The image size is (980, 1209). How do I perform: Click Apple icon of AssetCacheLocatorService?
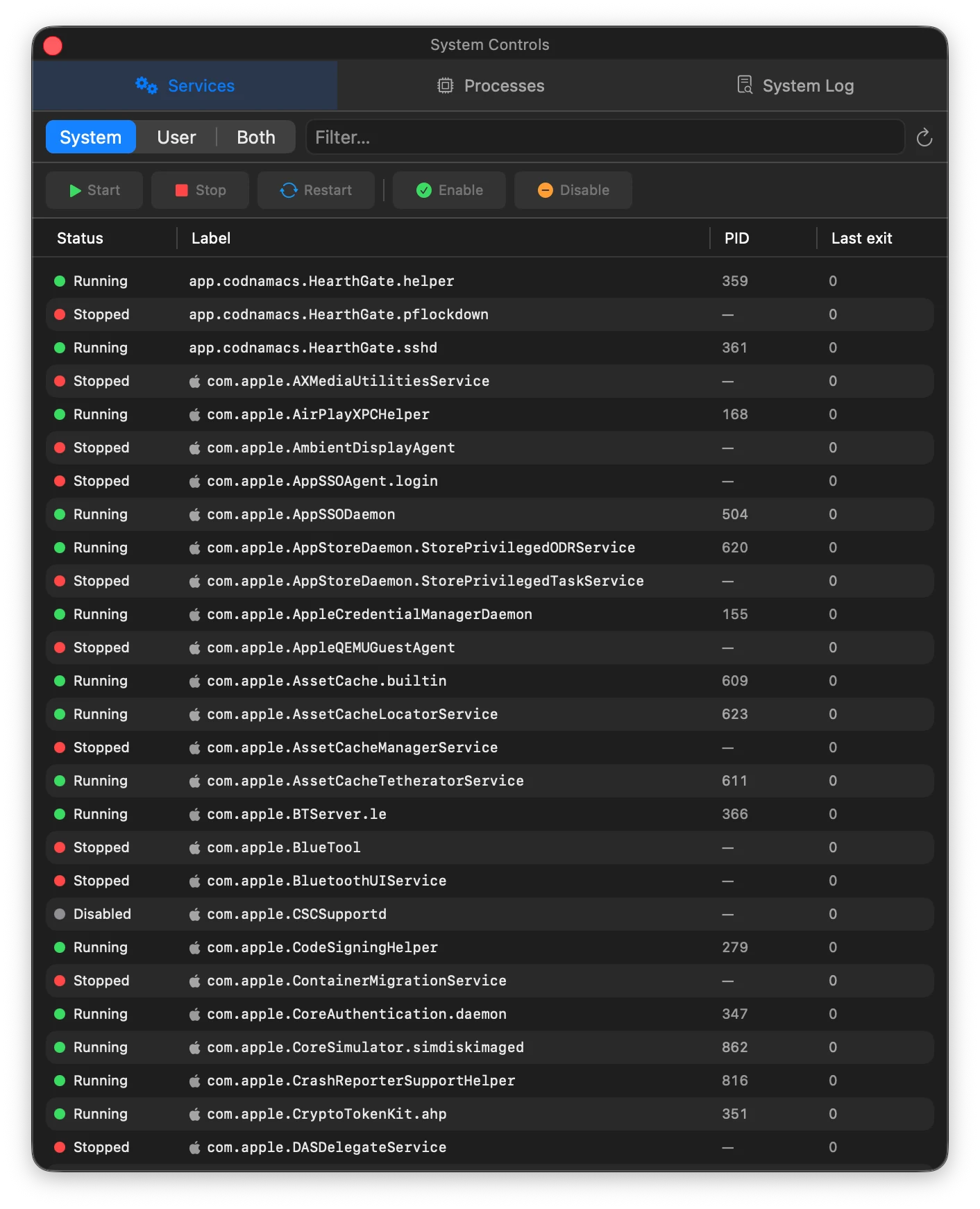click(195, 714)
